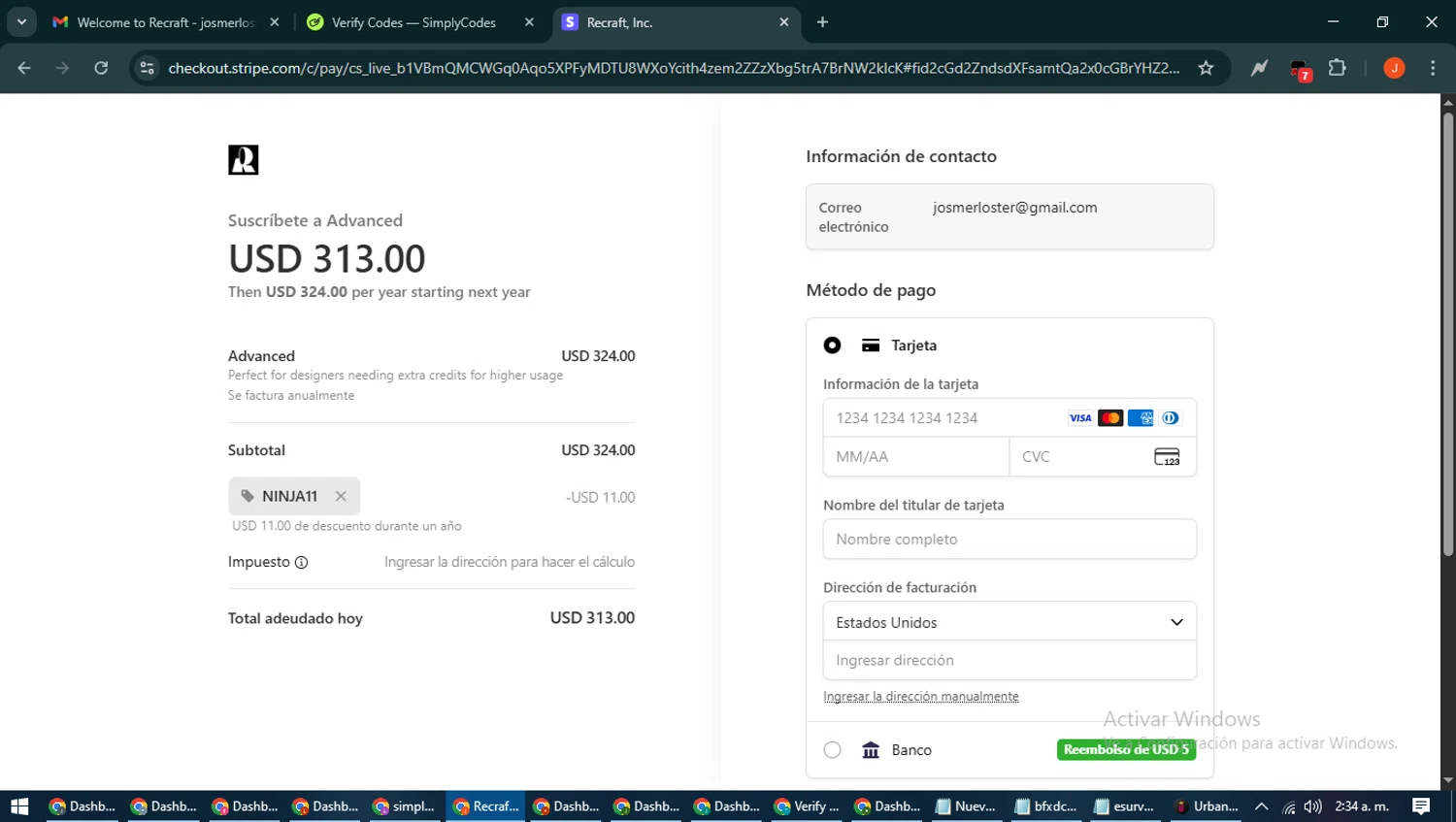Click the 2:34 a. m. clock
Viewport: 1456px width, 822px height.
[x=1362, y=806]
